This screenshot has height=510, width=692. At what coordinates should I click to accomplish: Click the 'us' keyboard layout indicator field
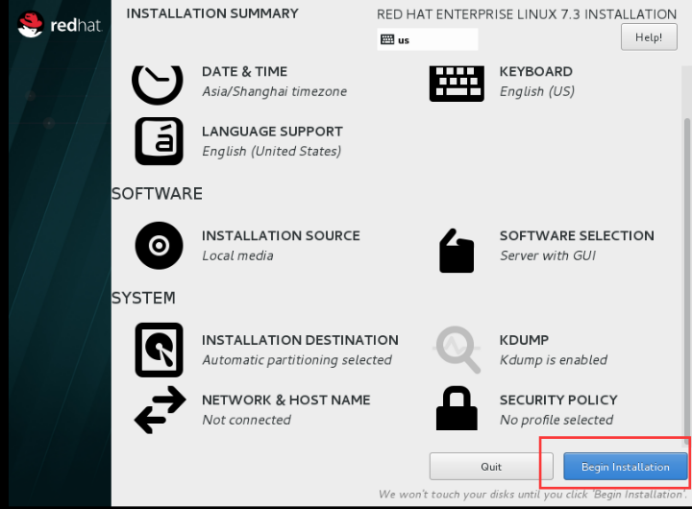pyautogui.click(x=427, y=40)
